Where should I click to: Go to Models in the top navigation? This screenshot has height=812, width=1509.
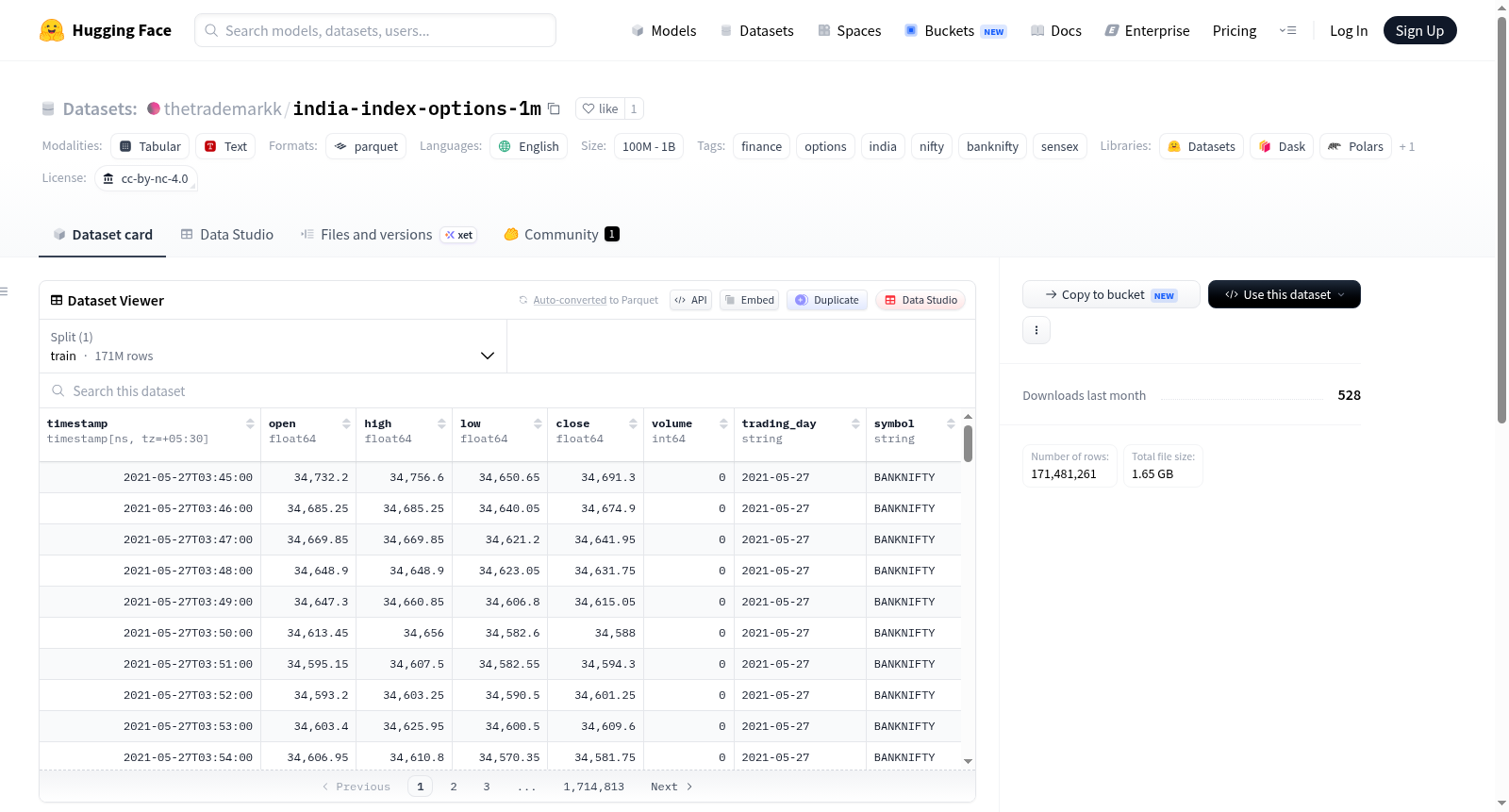[664, 30]
